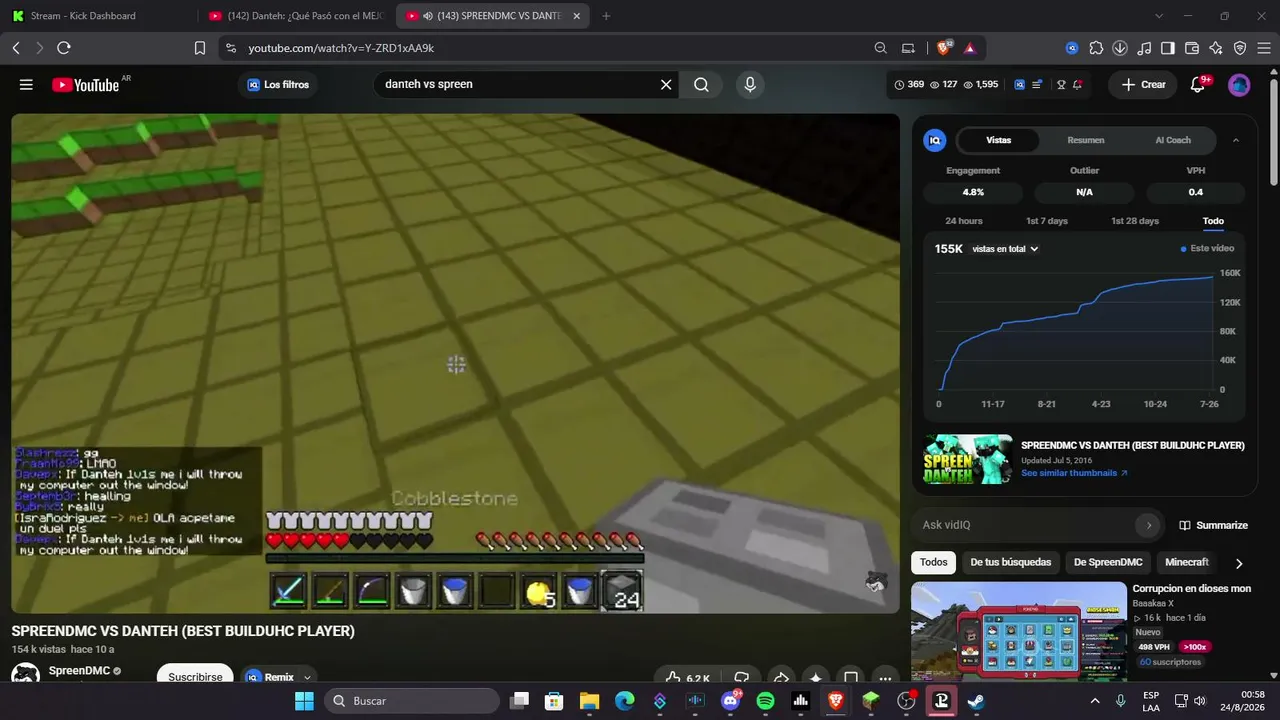
Task: Send the Ask vidIQ query arrow
Action: tap(1149, 525)
